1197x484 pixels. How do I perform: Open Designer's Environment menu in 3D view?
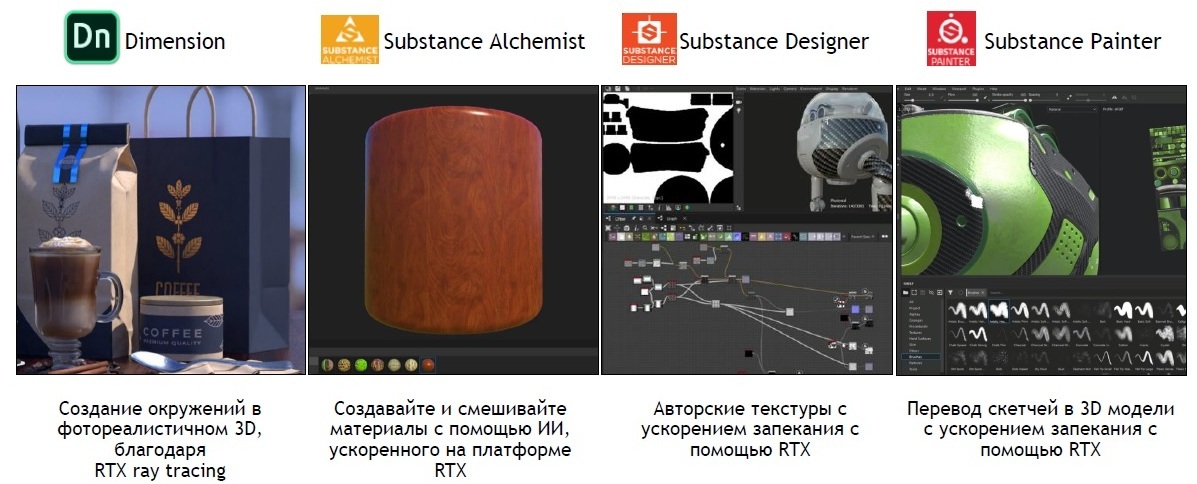(x=811, y=89)
